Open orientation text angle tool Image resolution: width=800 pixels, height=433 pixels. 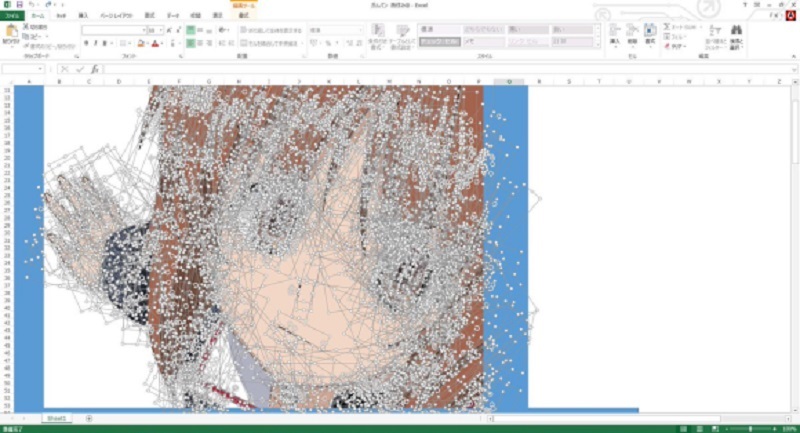(222, 31)
